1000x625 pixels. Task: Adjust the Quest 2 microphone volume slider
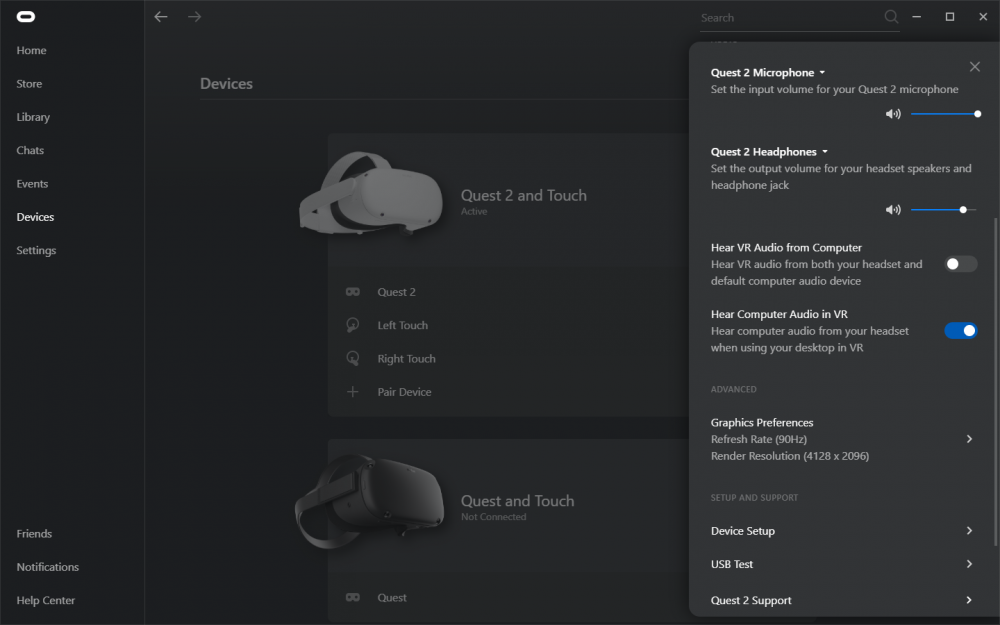945,114
